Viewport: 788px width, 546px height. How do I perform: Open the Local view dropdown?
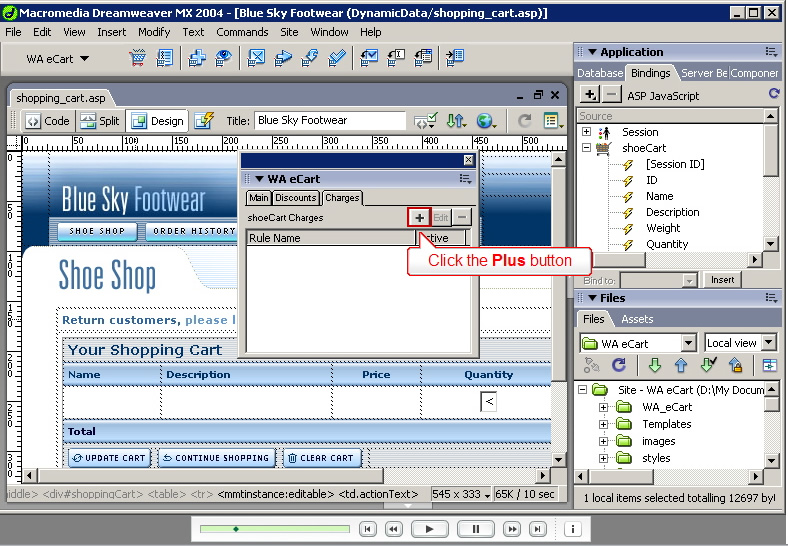click(x=769, y=343)
